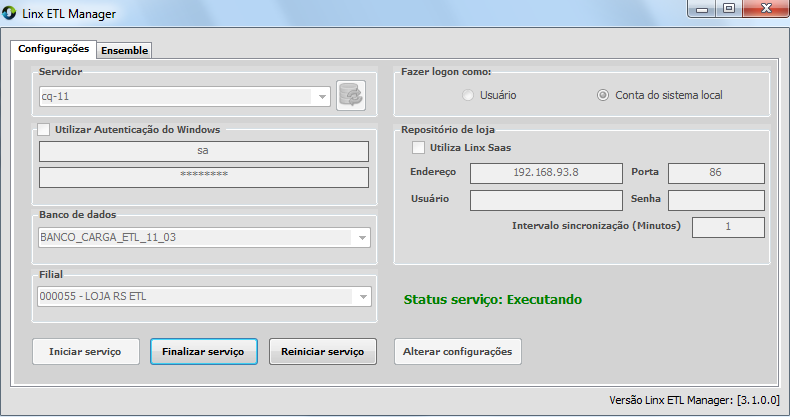Click the Porta field showing 86
The height and width of the screenshot is (417, 791).
pyautogui.click(x=716, y=173)
